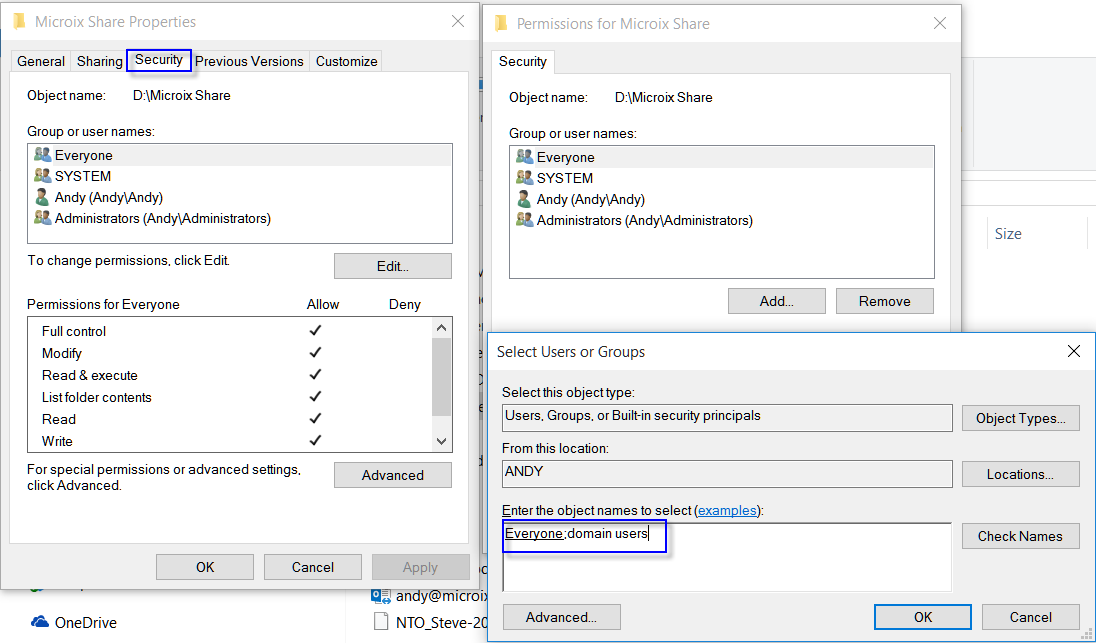Click Administrators group icon in Permissions dialog

pos(524,220)
